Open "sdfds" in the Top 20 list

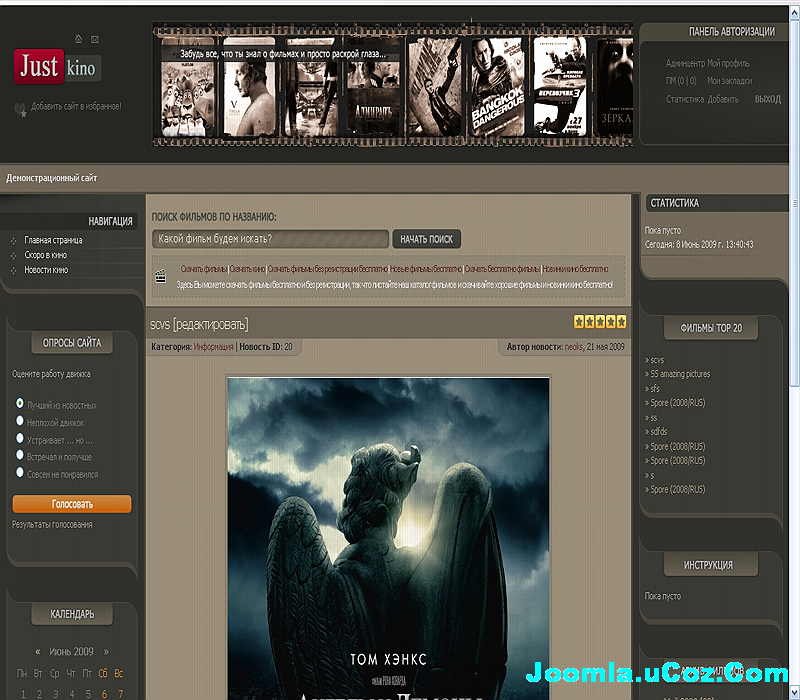[x=659, y=432]
